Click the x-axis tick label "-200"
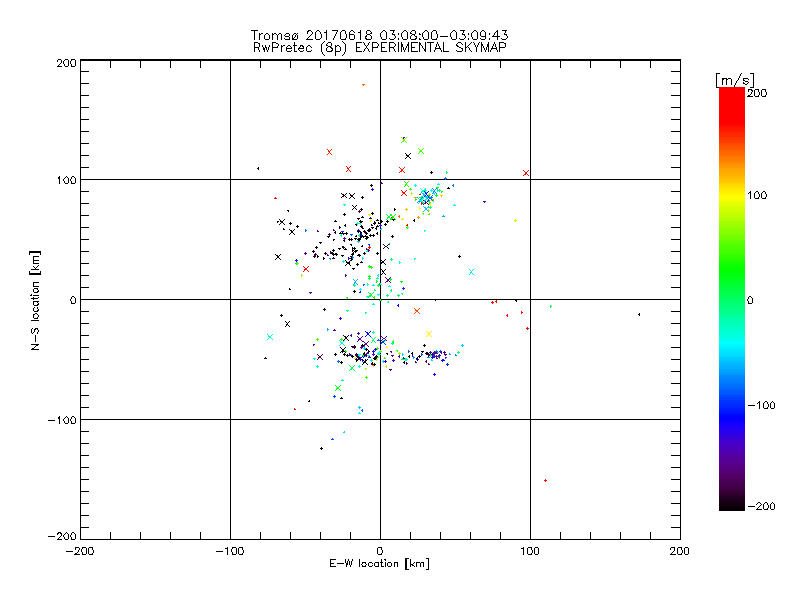Screen dimensions: 800x600 click(x=80, y=551)
